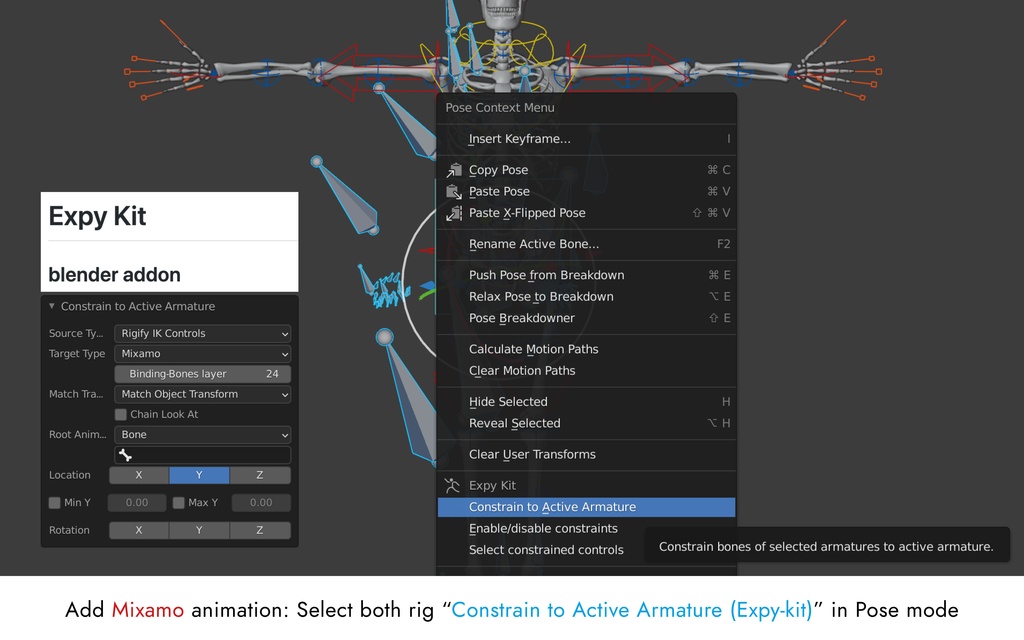
Task: Click the Copy Pose clipboard icon
Action: click(454, 170)
